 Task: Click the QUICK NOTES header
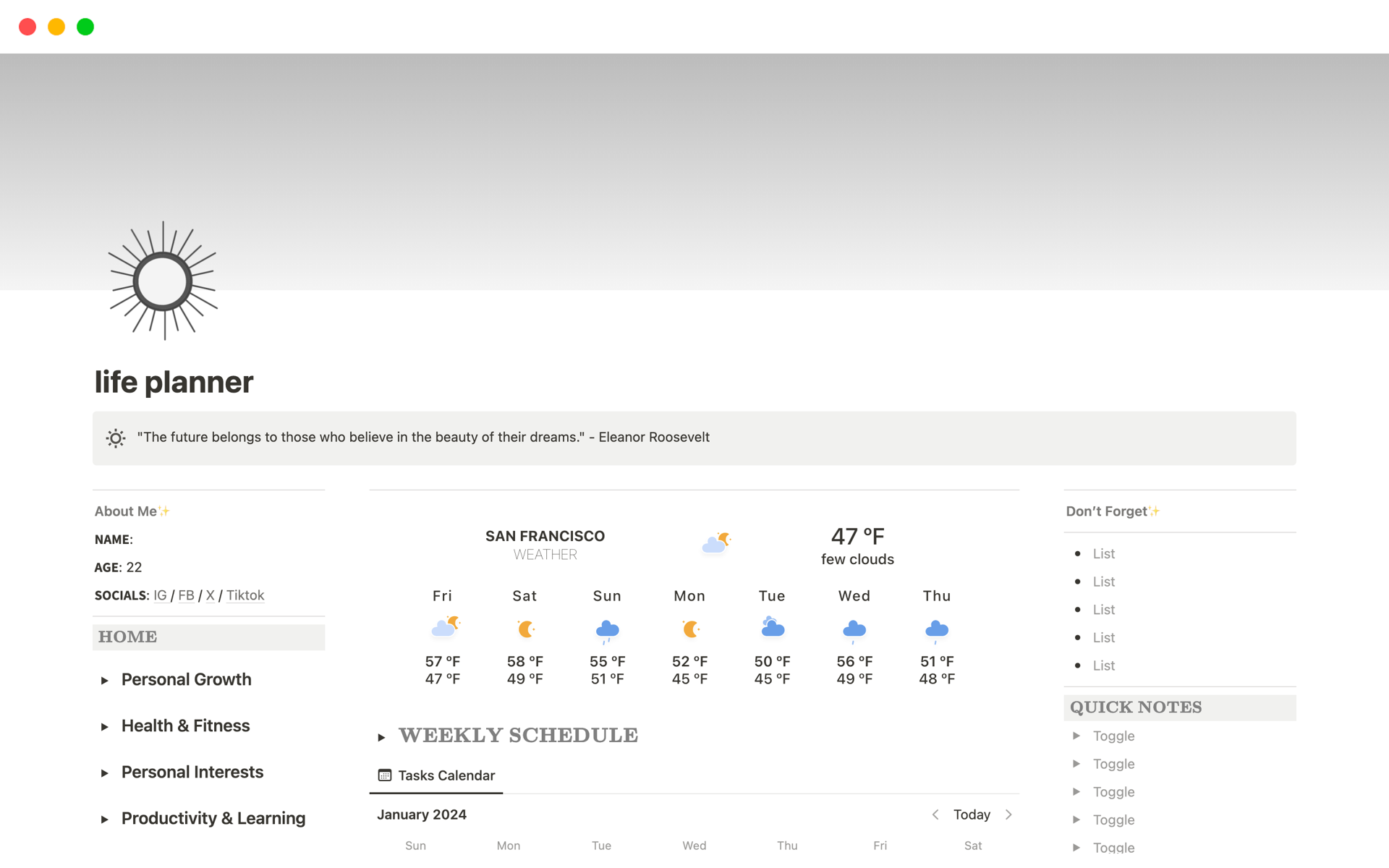pyautogui.click(x=1179, y=707)
